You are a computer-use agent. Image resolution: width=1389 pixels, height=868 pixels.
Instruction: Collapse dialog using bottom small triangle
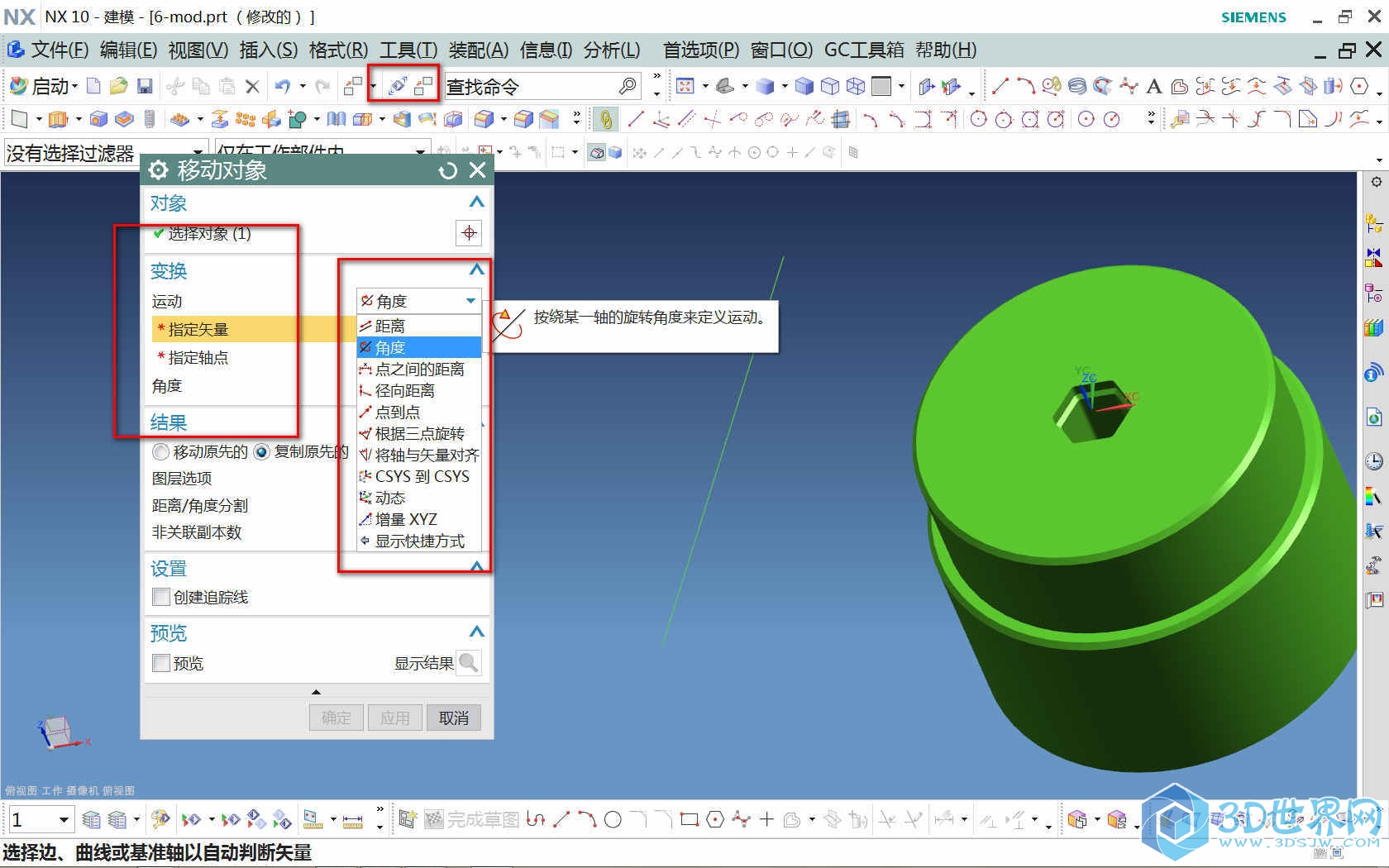tap(316, 692)
